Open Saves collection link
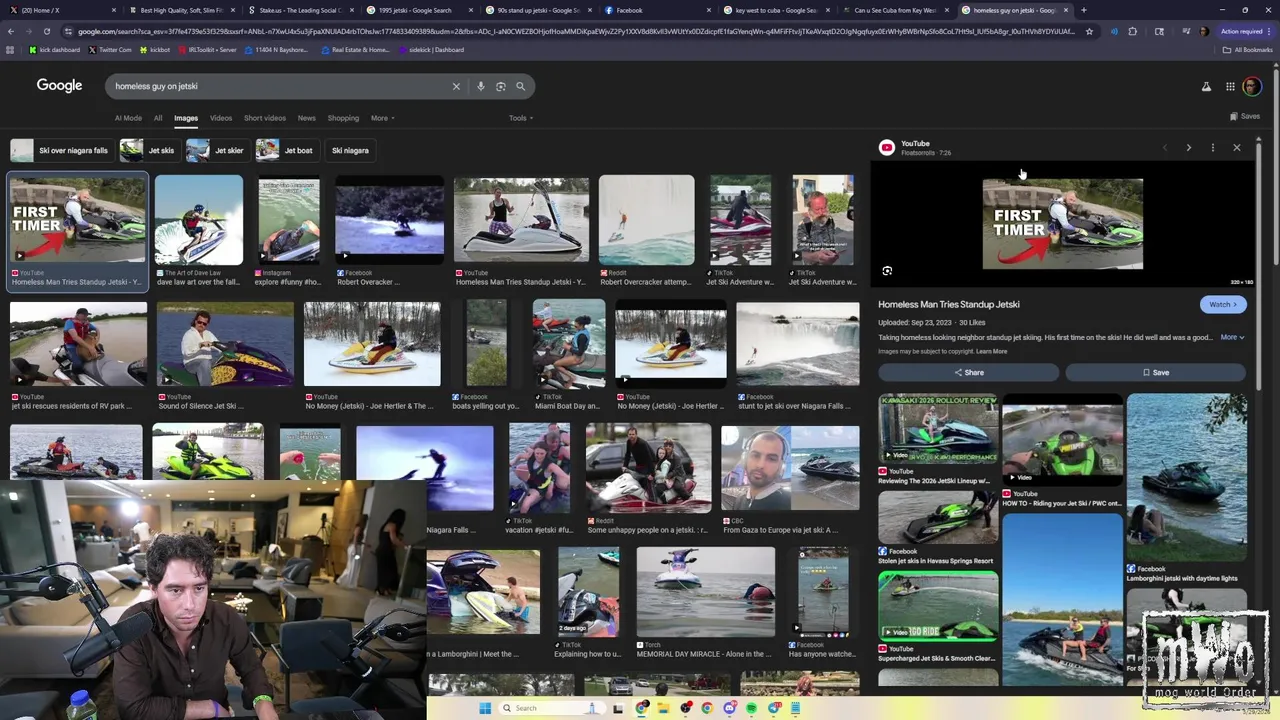The width and height of the screenshot is (1280, 720). (x=1244, y=116)
